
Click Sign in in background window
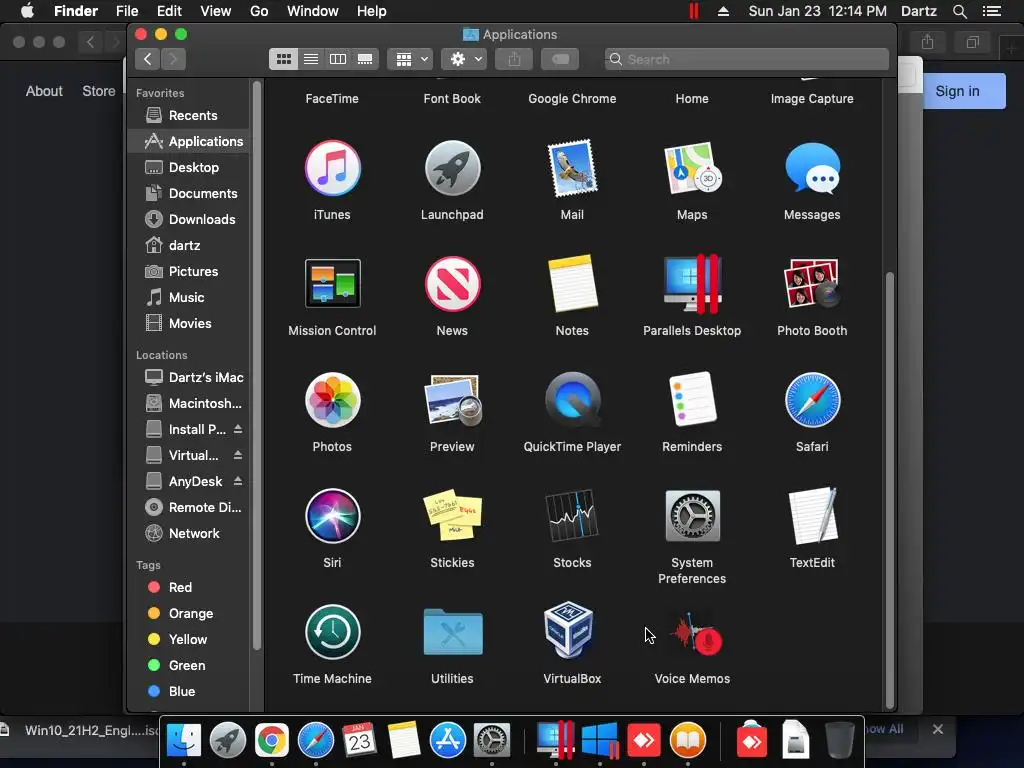(957, 91)
